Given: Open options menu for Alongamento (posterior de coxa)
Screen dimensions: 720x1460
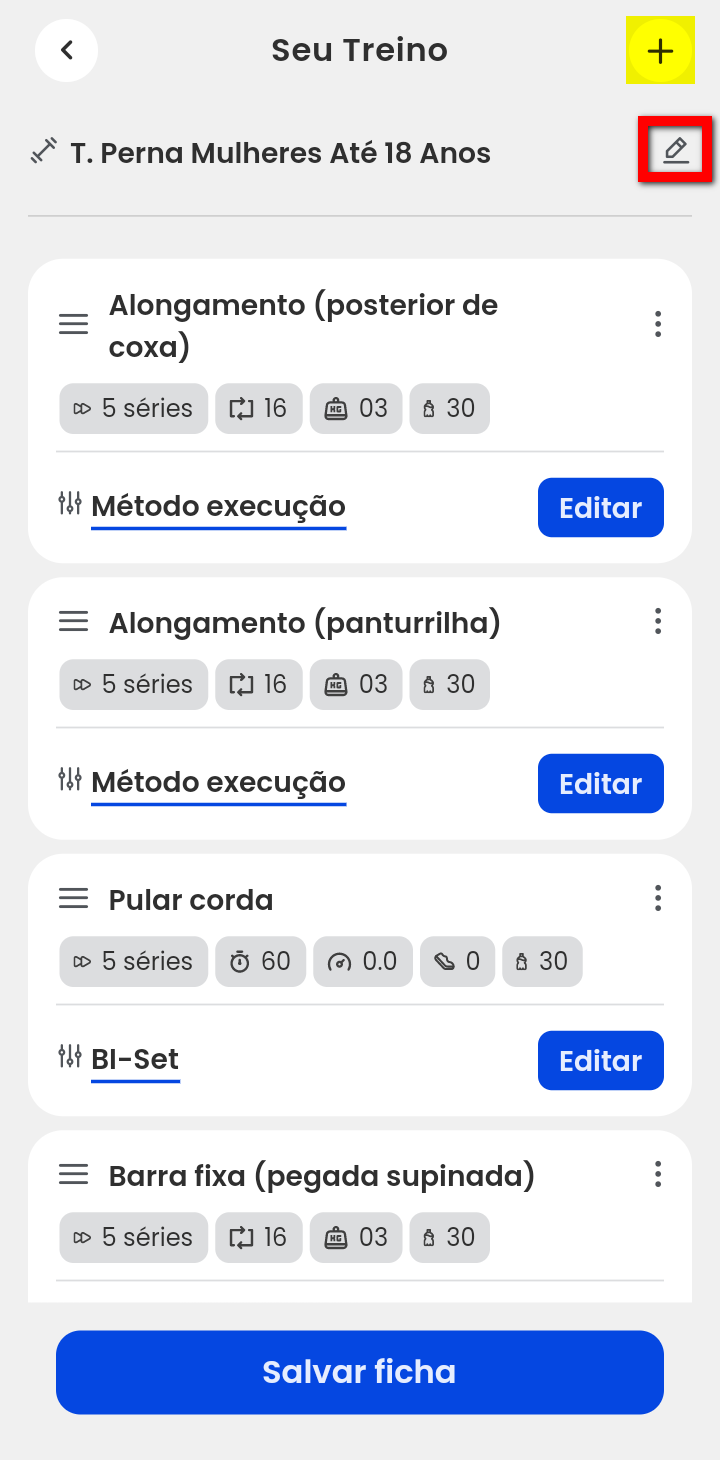Looking at the screenshot, I should click(x=657, y=324).
